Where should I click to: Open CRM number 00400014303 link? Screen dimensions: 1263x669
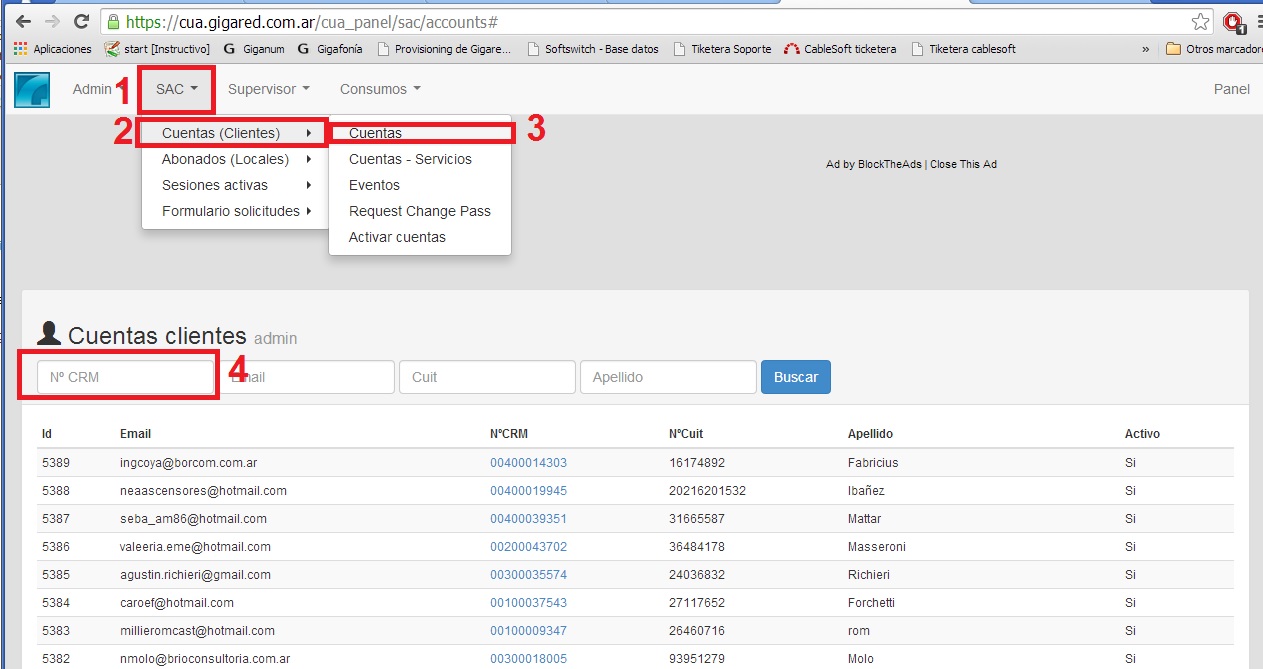[528, 463]
